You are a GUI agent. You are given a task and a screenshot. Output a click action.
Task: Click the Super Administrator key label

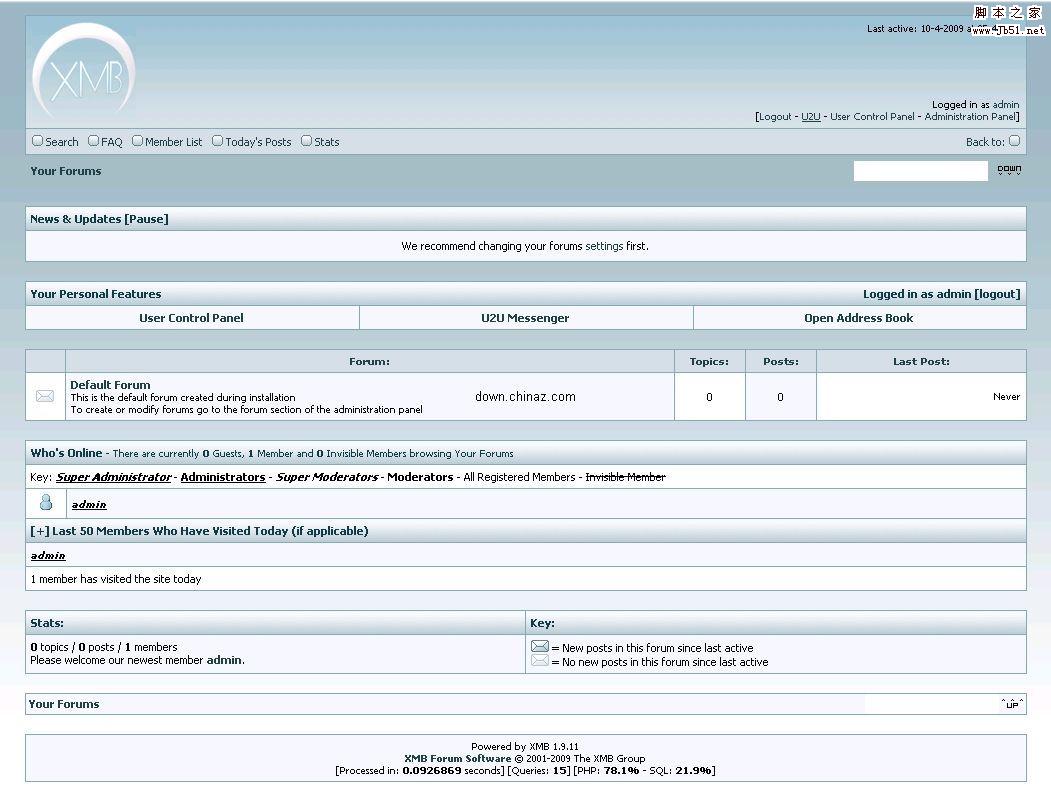click(113, 477)
